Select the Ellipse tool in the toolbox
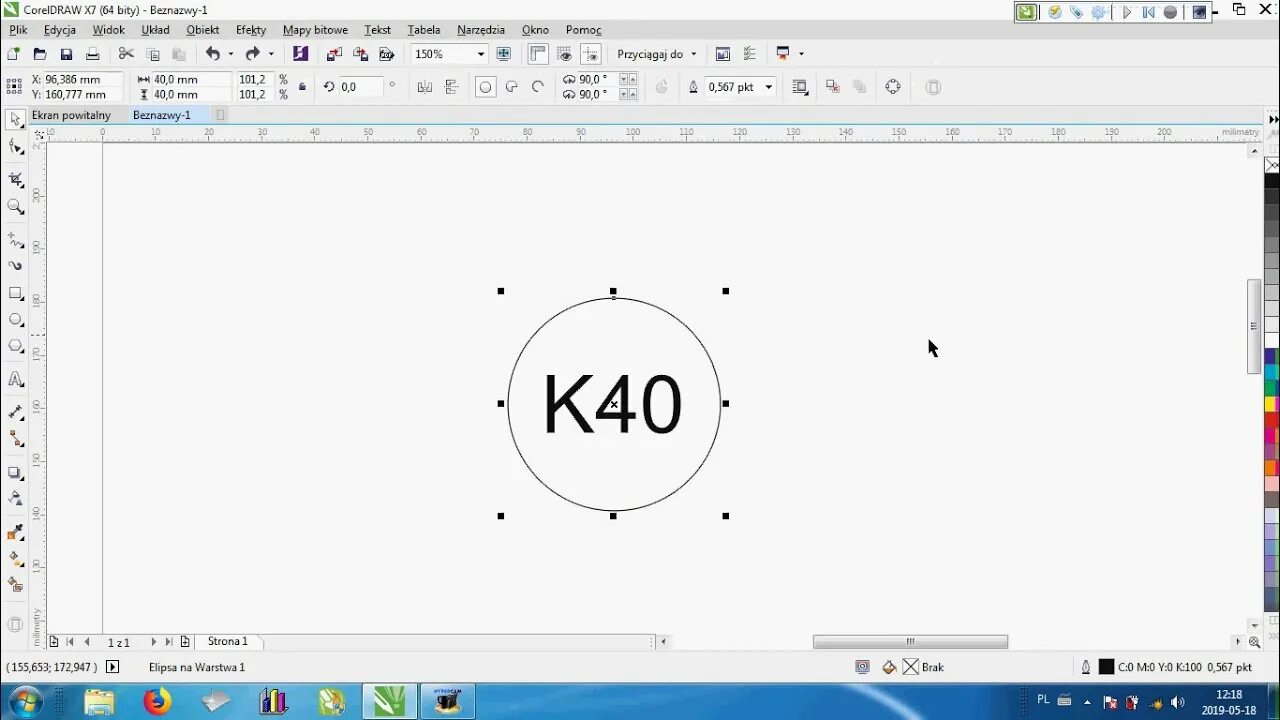 pos(14,320)
